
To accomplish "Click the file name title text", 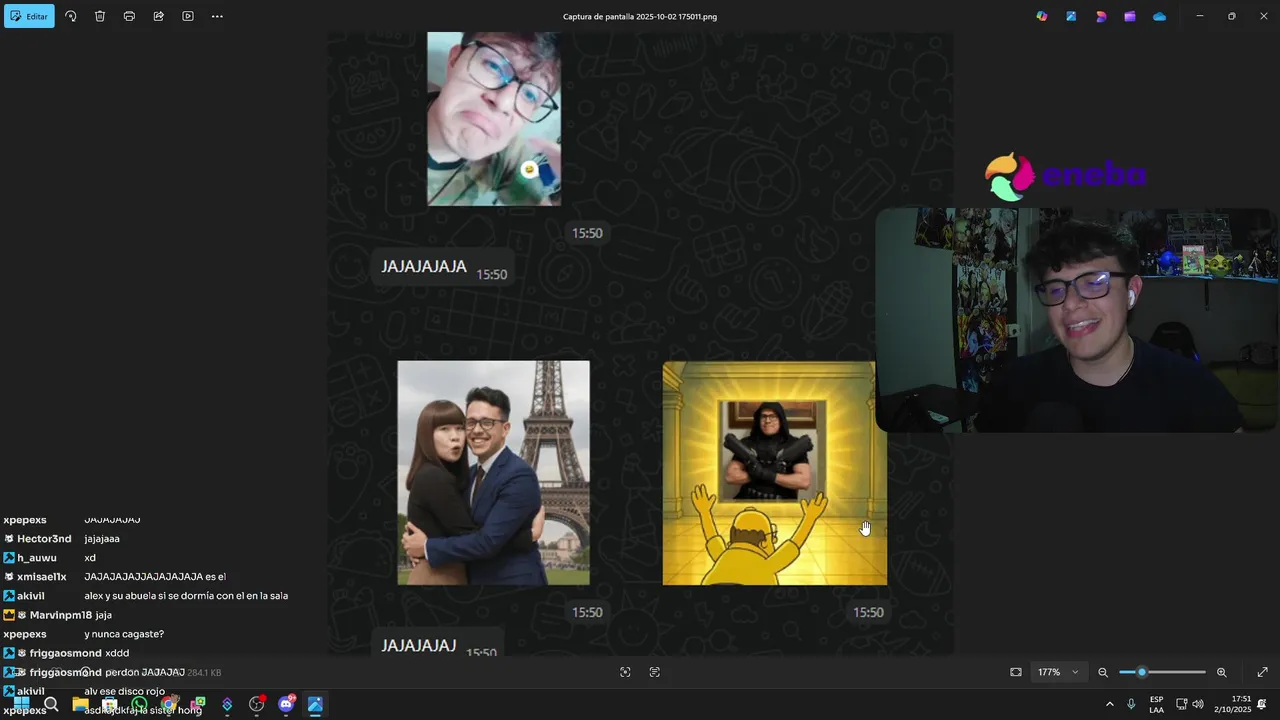I will pos(640,16).
